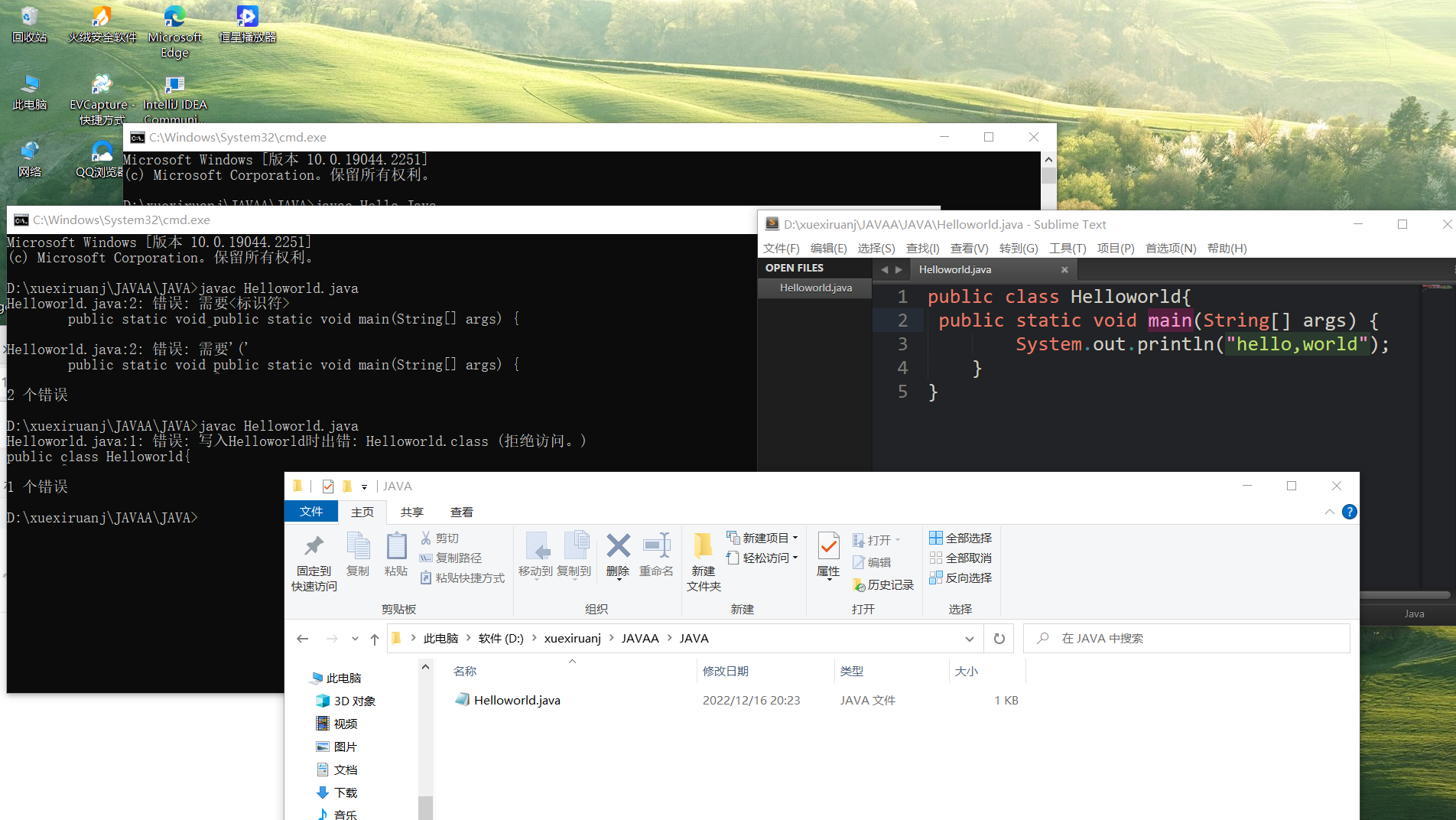Click the Explorer Forward arrow
Image resolution: width=1456 pixels, height=820 pixels.
(x=331, y=639)
